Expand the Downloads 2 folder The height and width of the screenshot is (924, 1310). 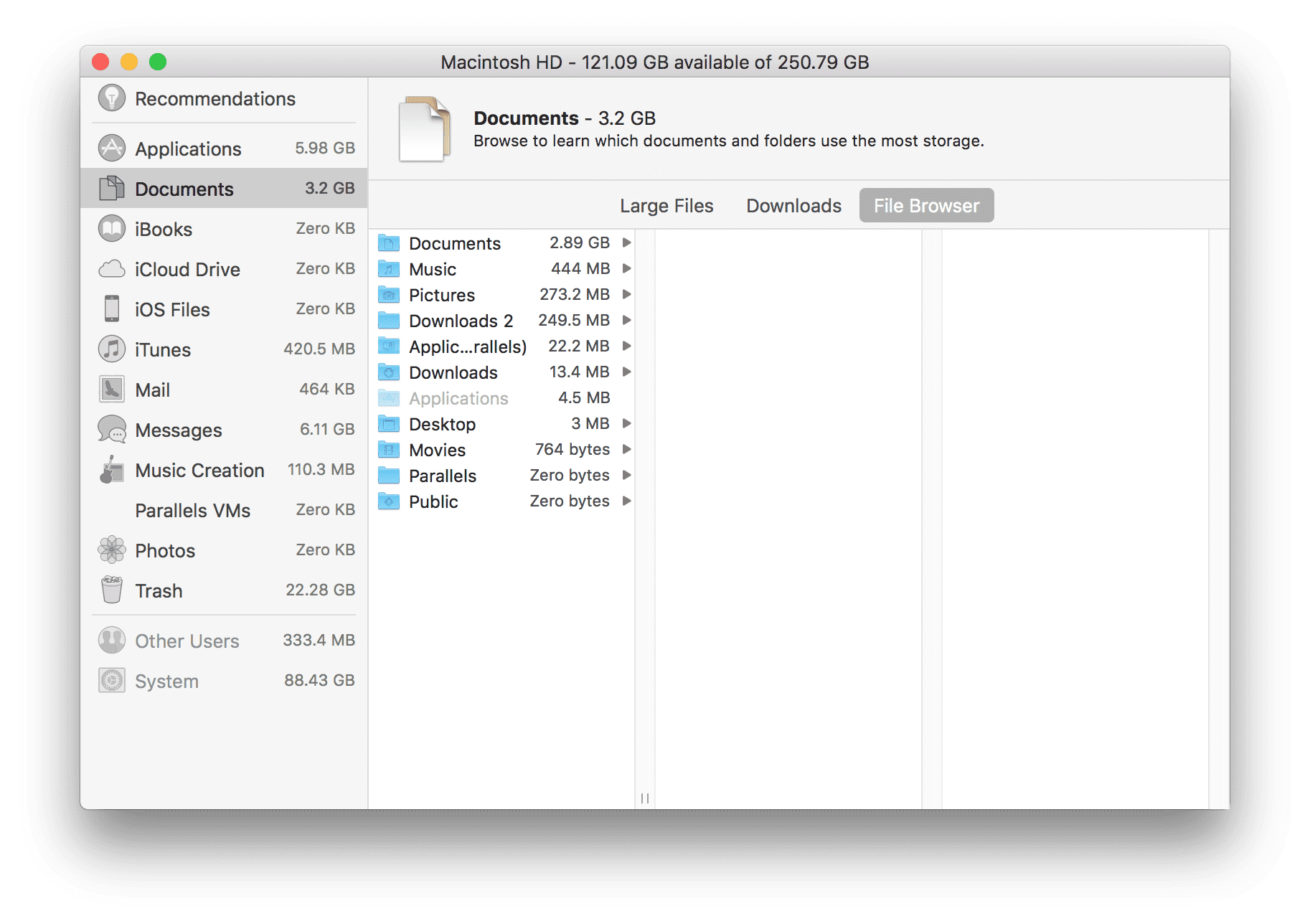click(626, 320)
